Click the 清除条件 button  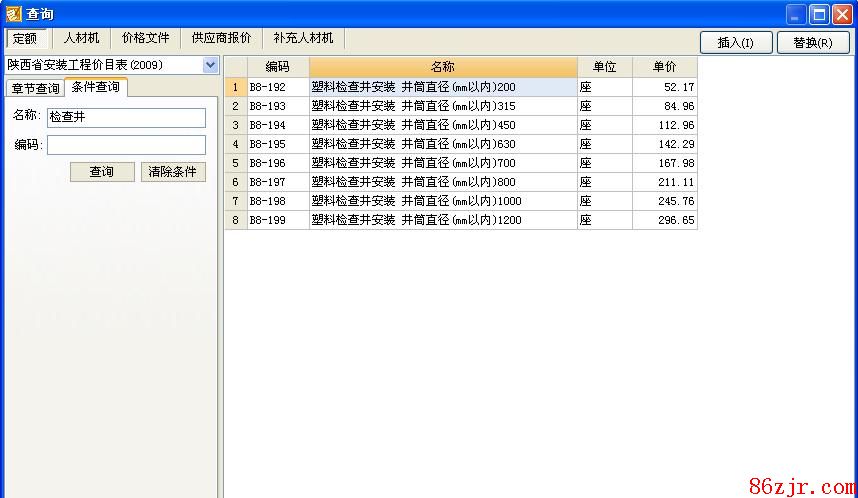(x=172, y=172)
